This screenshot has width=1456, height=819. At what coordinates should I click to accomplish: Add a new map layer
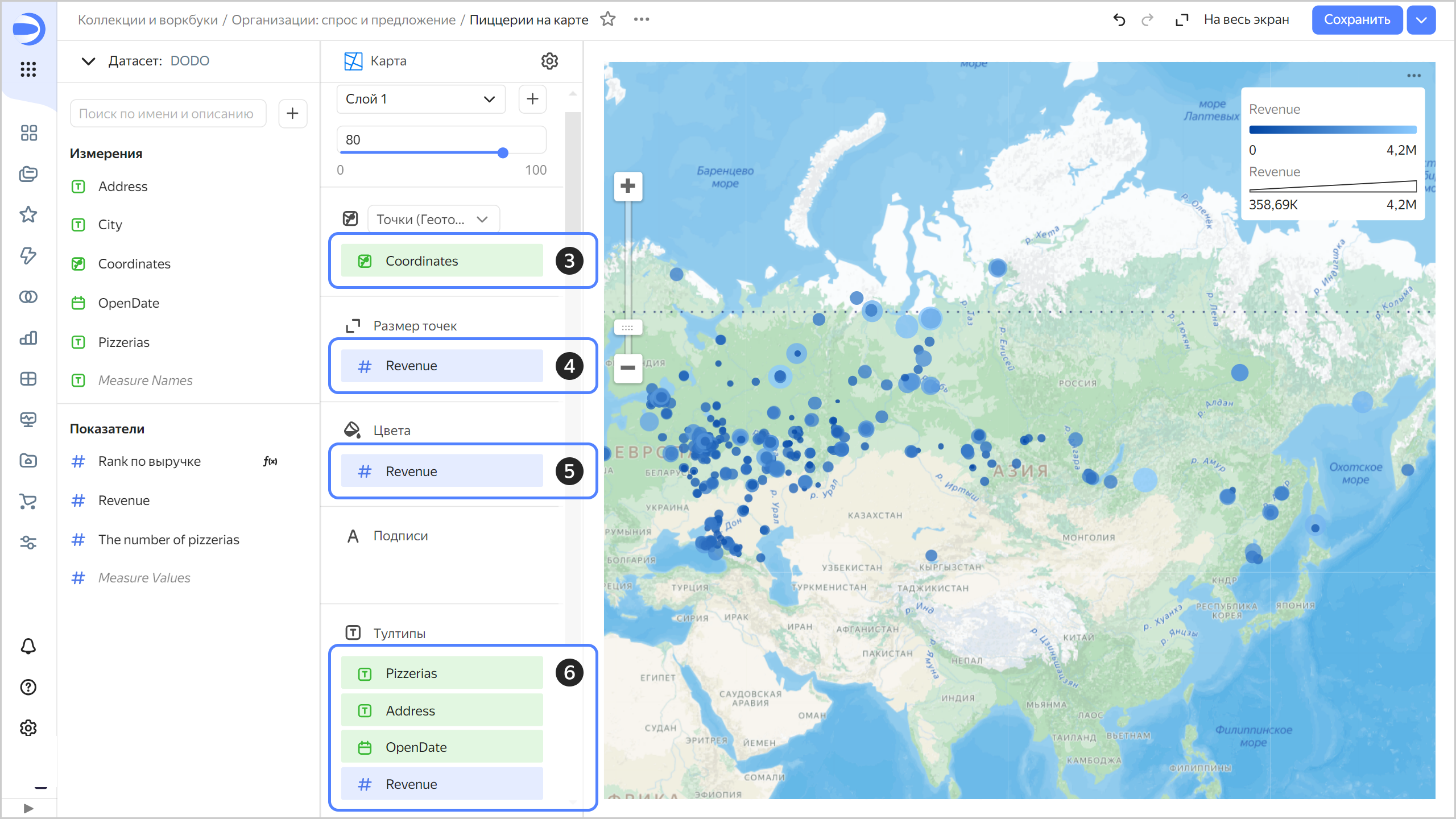(x=532, y=99)
